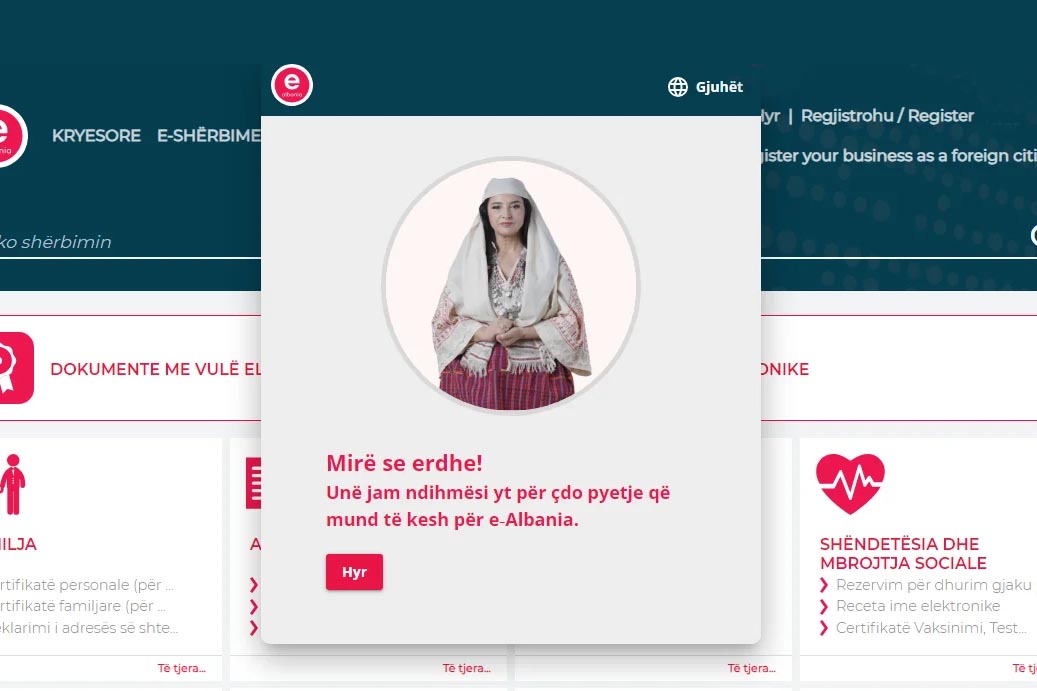Open the E-SHËRBIME menu item
The height and width of the screenshot is (691, 1037).
pyautogui.click(x=208, y=136)
